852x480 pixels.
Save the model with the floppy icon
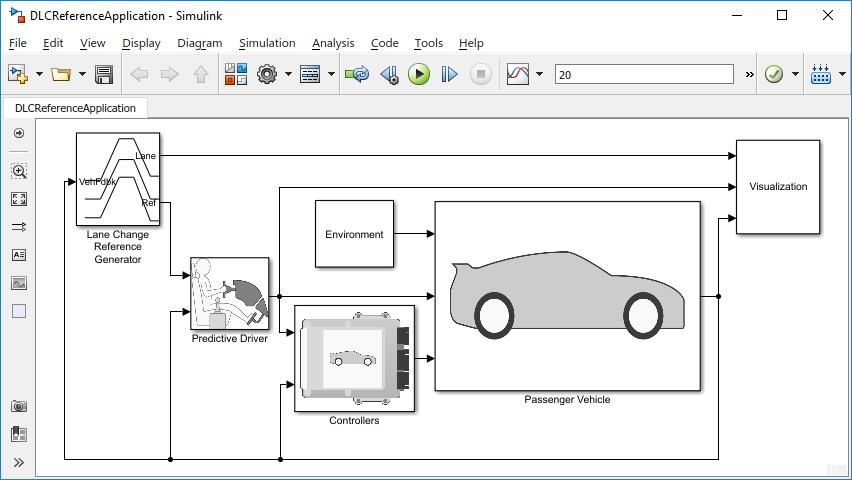(x=104, y=74)
